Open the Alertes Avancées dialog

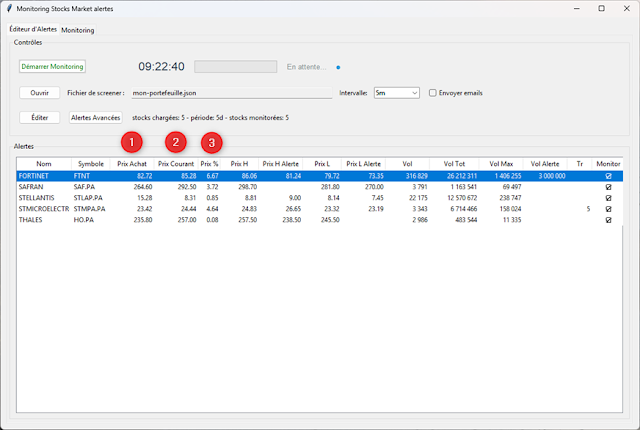click(95, 117)
